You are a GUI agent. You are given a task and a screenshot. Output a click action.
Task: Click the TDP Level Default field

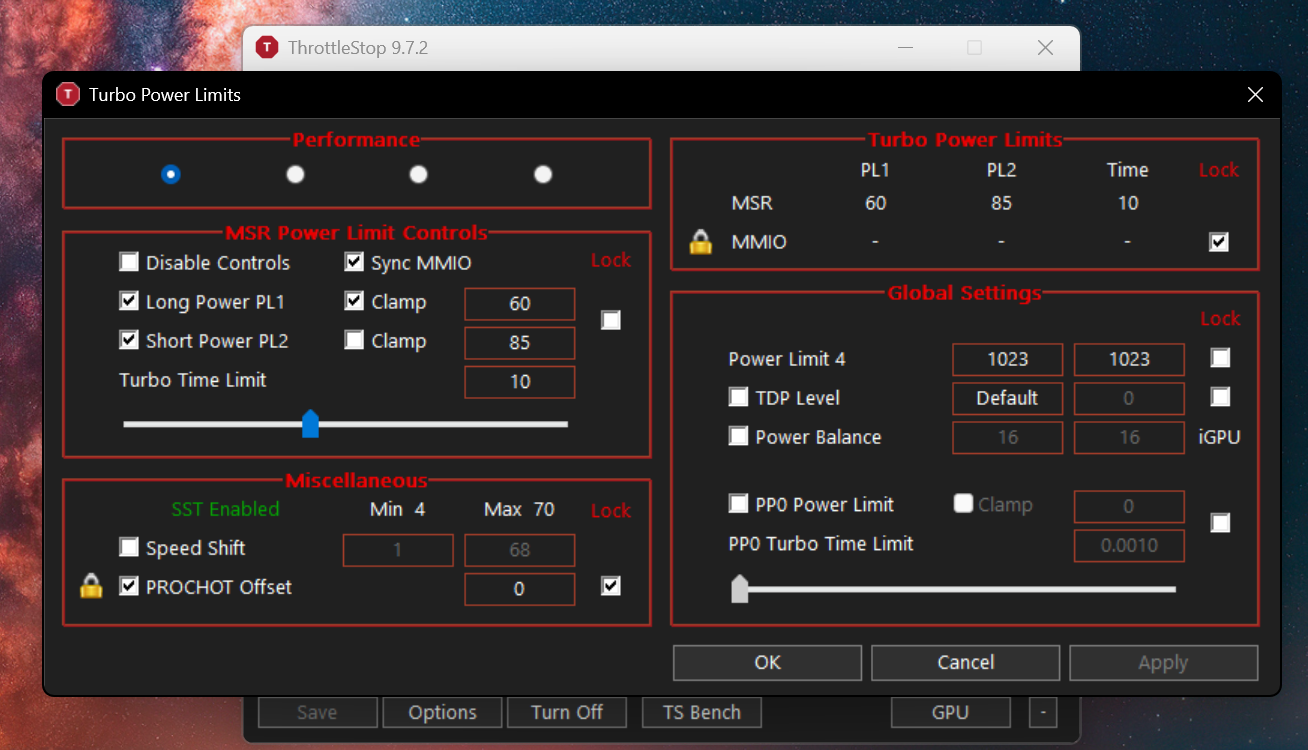click(x=1007, y=398)
